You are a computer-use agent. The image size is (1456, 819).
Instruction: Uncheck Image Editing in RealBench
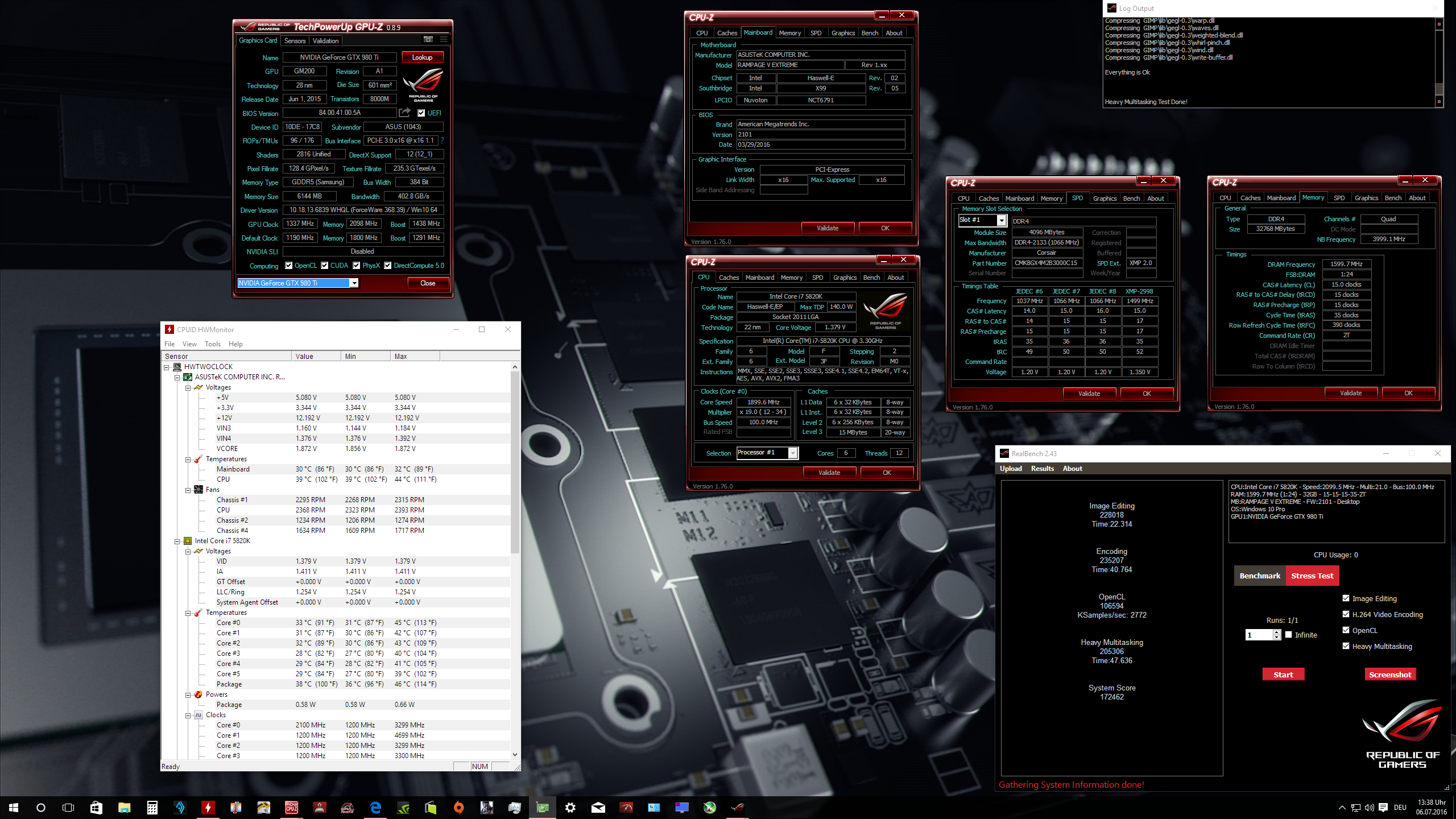[x=1346, y=598]
